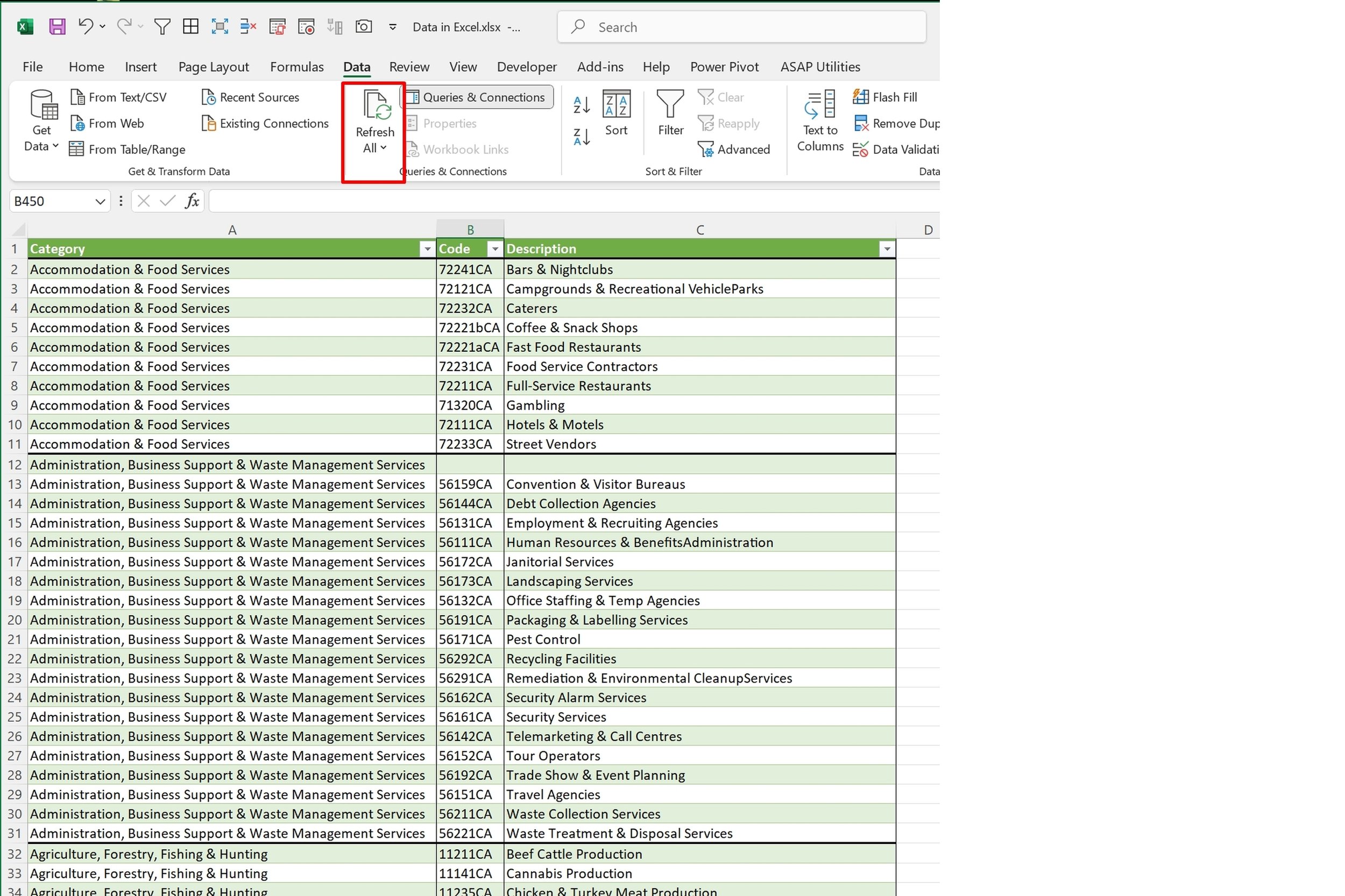Click Advanced filter option
Screen dimensions: 1345x896
click(734, 149)
